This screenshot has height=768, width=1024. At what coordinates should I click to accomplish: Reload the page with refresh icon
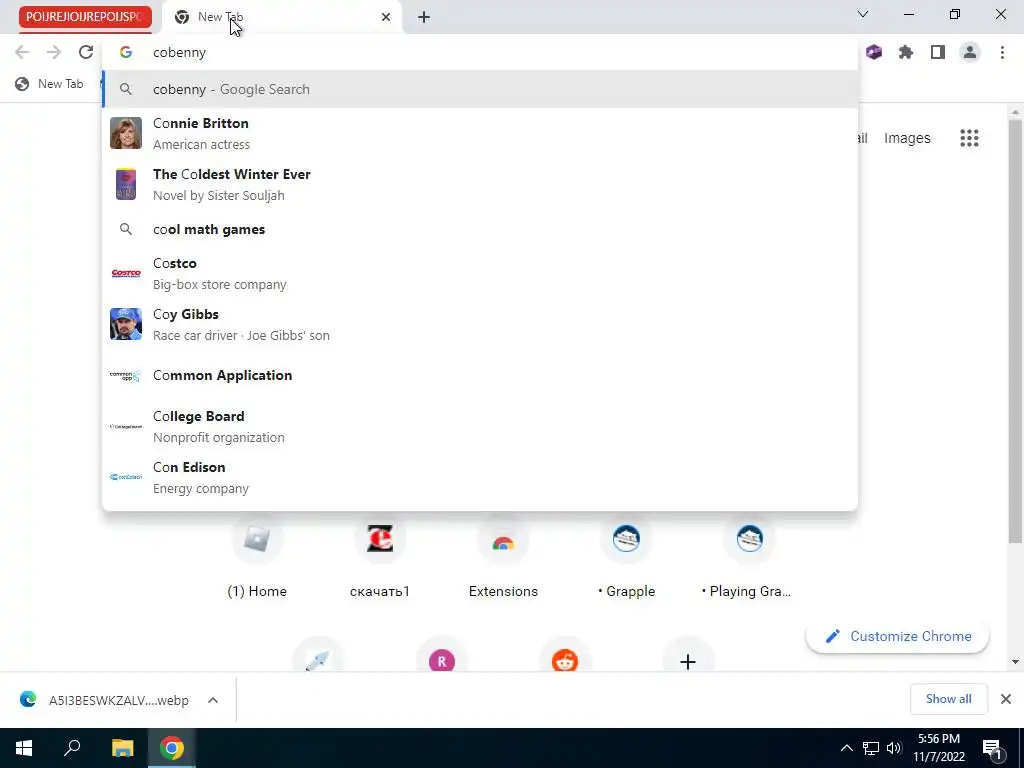tap(86, 52)
